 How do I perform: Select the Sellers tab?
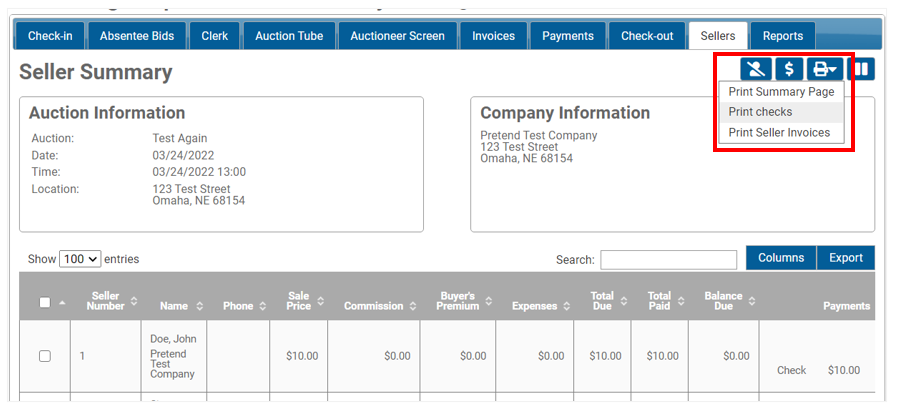click(x=718, y=36)
